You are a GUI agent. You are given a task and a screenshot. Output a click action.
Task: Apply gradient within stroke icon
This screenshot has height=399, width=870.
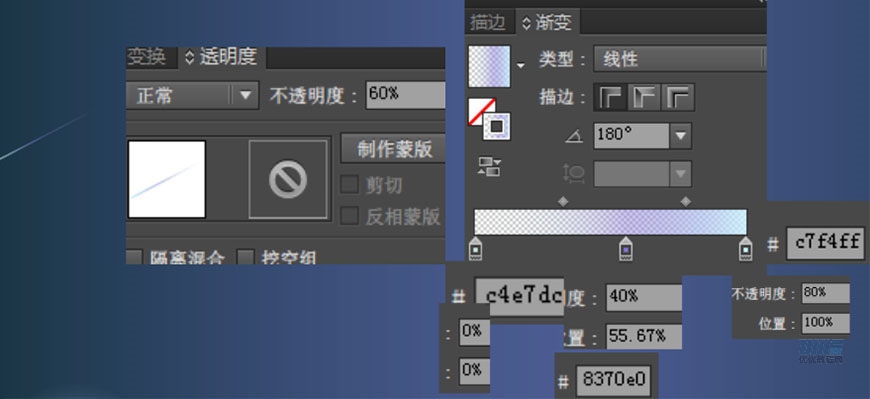[x=611, y=98]
